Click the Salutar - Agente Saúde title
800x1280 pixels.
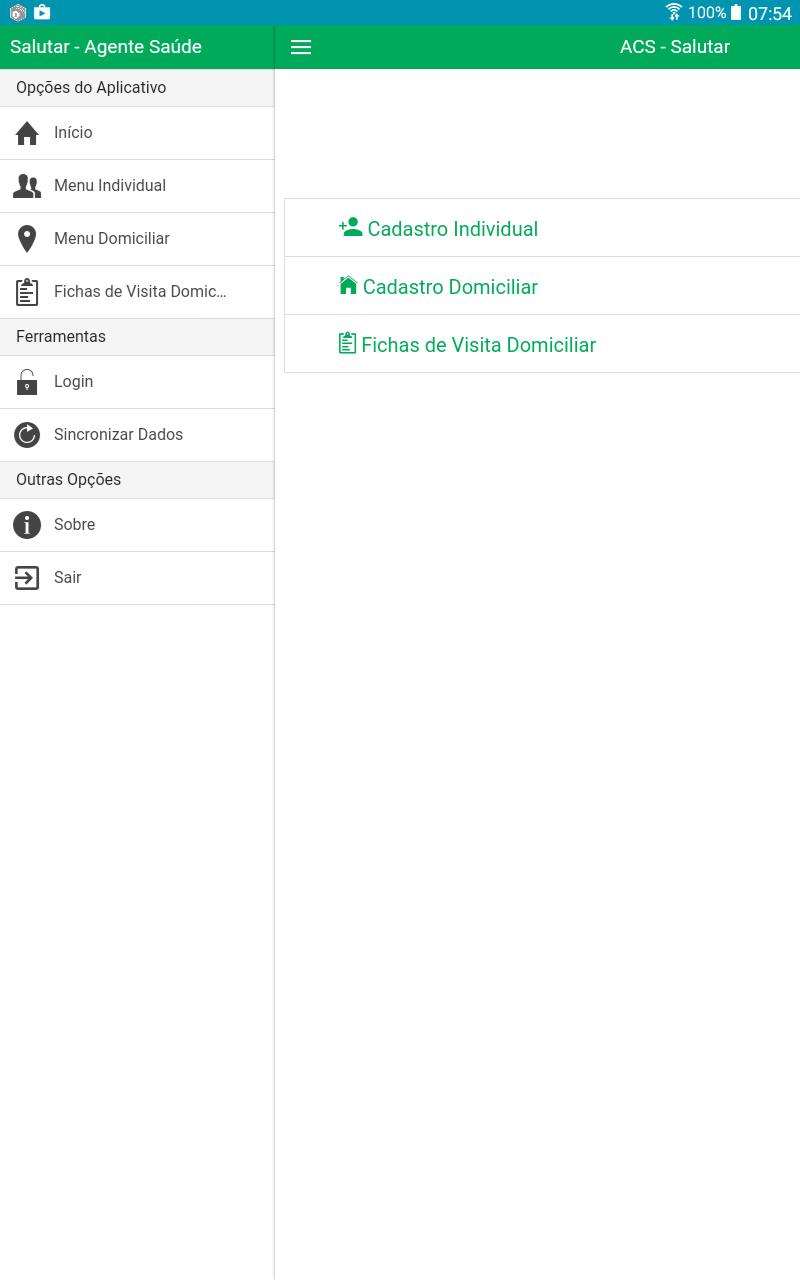pyautogui.click(x=106, y=47)
